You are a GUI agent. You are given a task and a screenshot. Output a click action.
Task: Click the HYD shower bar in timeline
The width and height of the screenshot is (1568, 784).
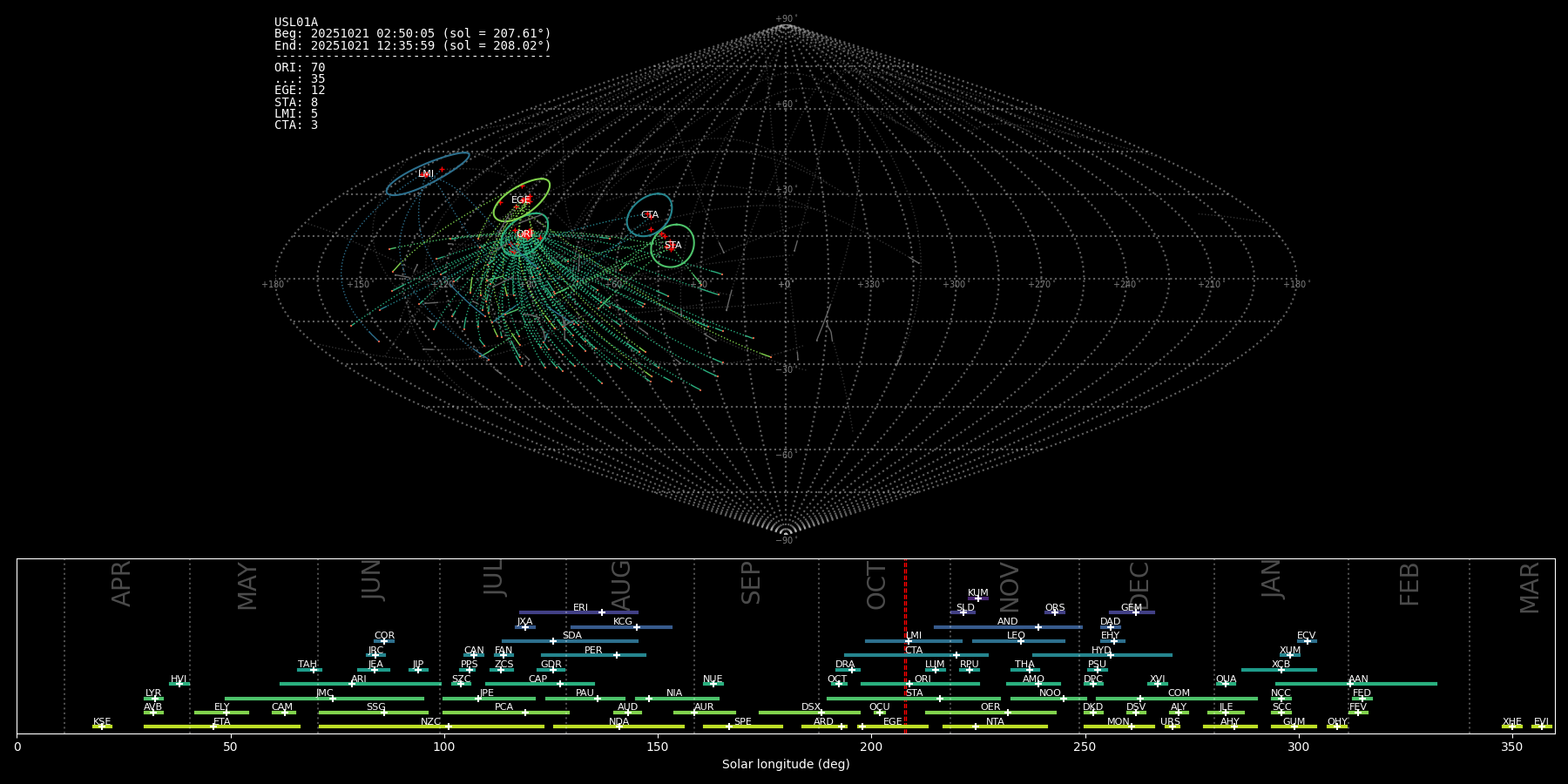pos(1102,655)
